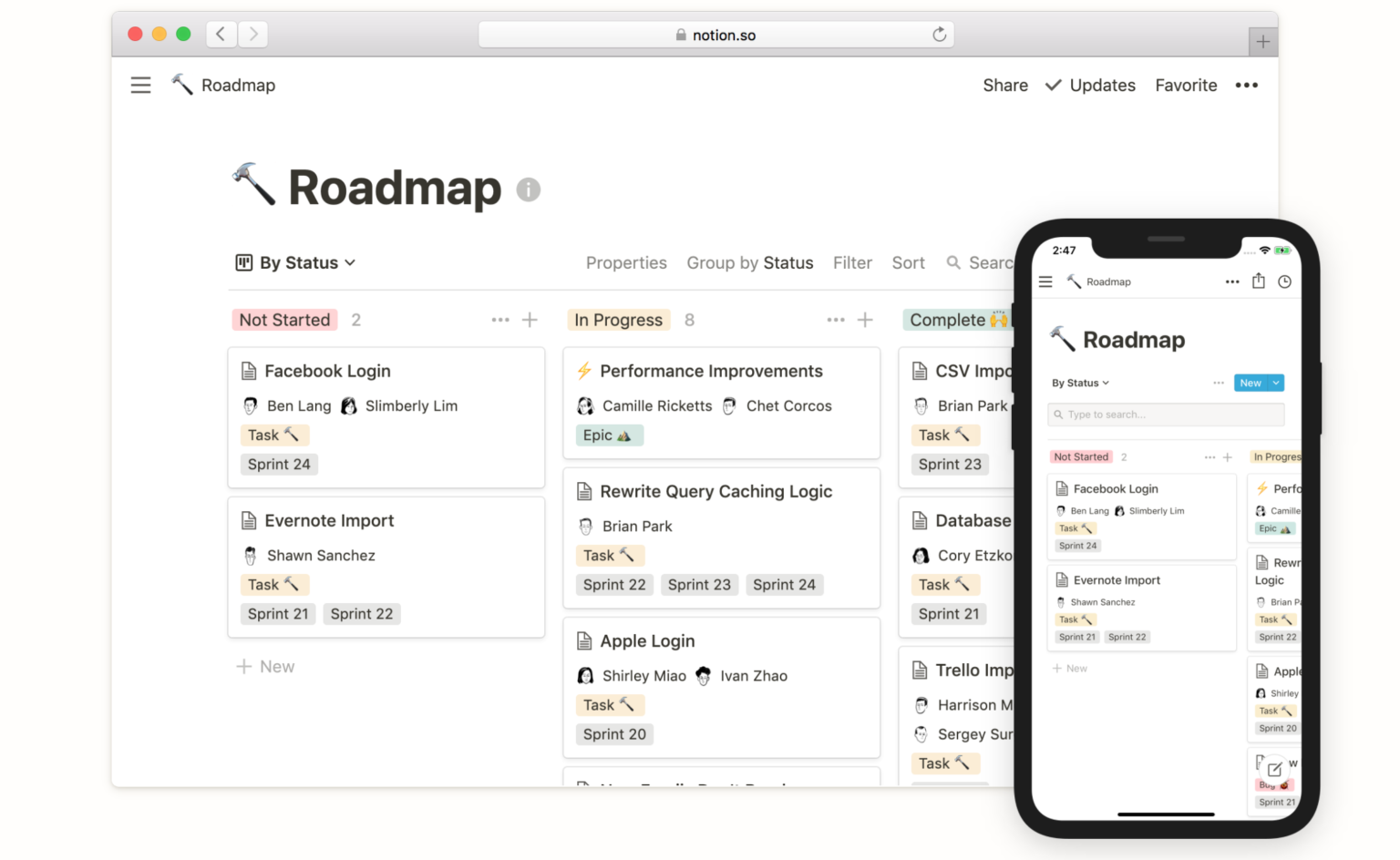Click the info icon next to Roadmap heading
Image resolution: width=1400 pixels, height=860 pixels.
pyautogui.click(x=529, y=189)
